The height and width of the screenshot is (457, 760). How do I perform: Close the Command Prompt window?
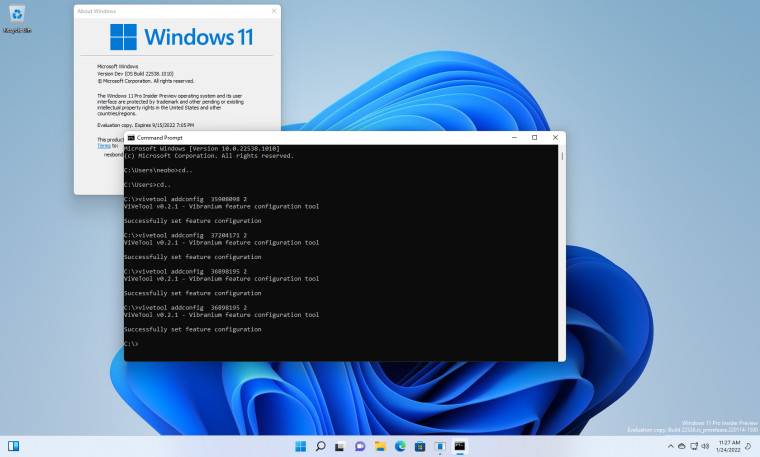pos(555,138)
